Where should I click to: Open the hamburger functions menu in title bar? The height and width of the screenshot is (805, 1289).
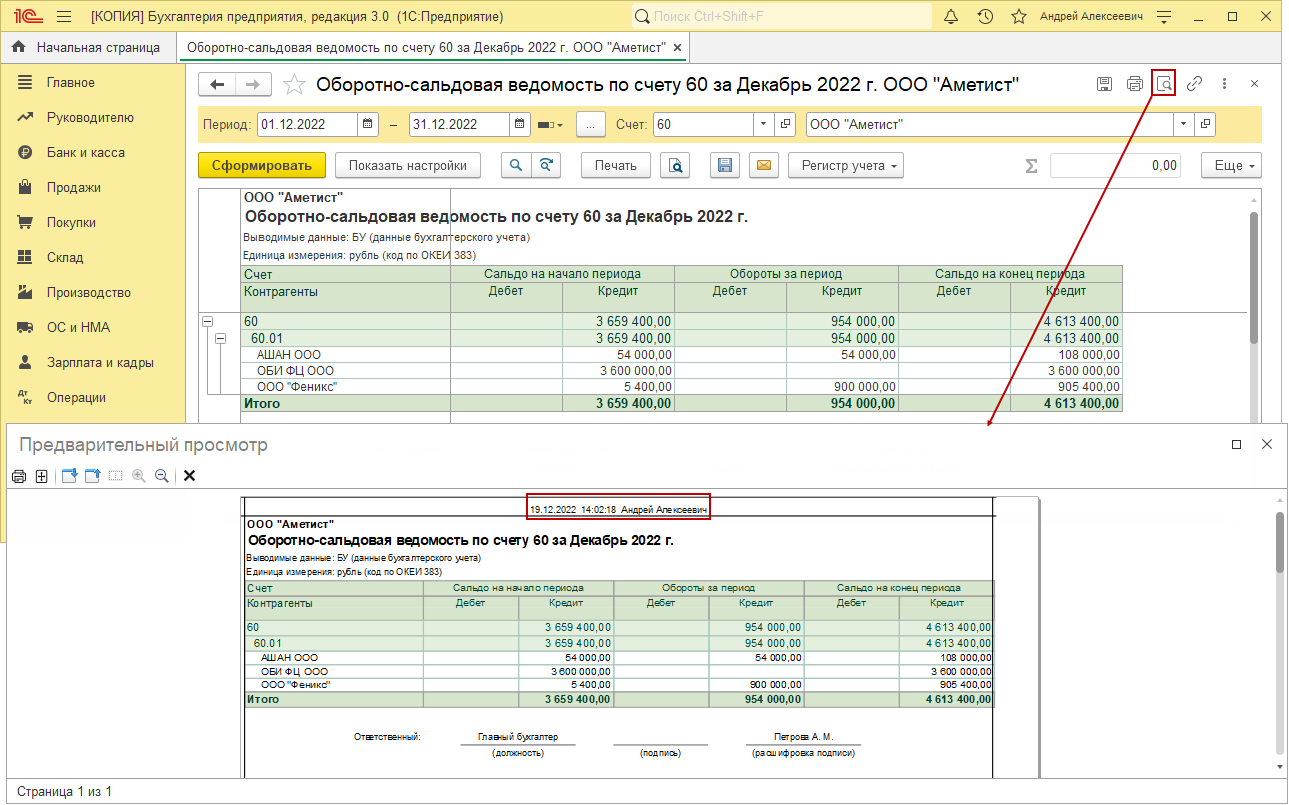[64, 17]
